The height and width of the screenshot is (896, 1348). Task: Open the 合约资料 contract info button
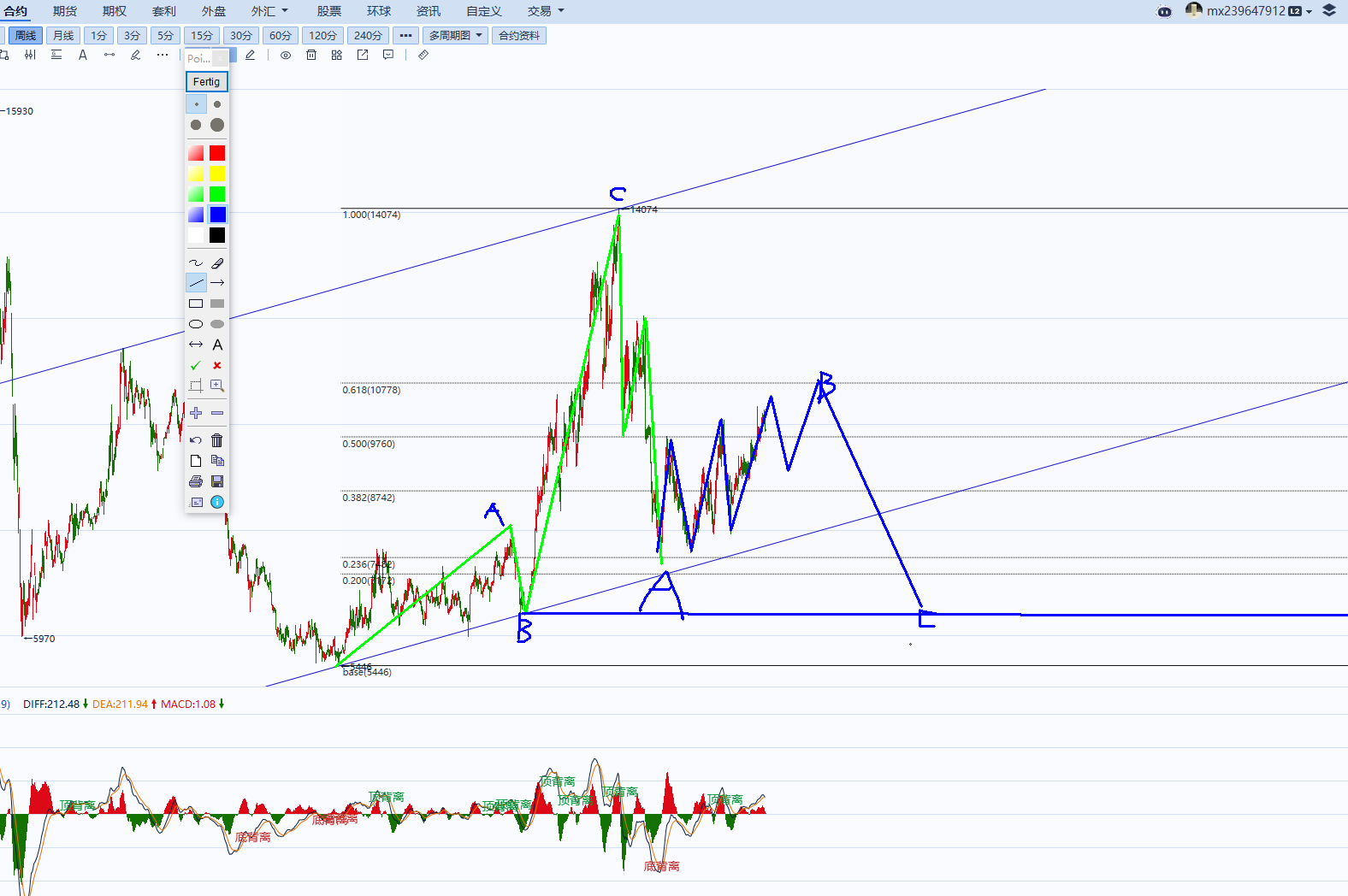(x=519, y=36)
